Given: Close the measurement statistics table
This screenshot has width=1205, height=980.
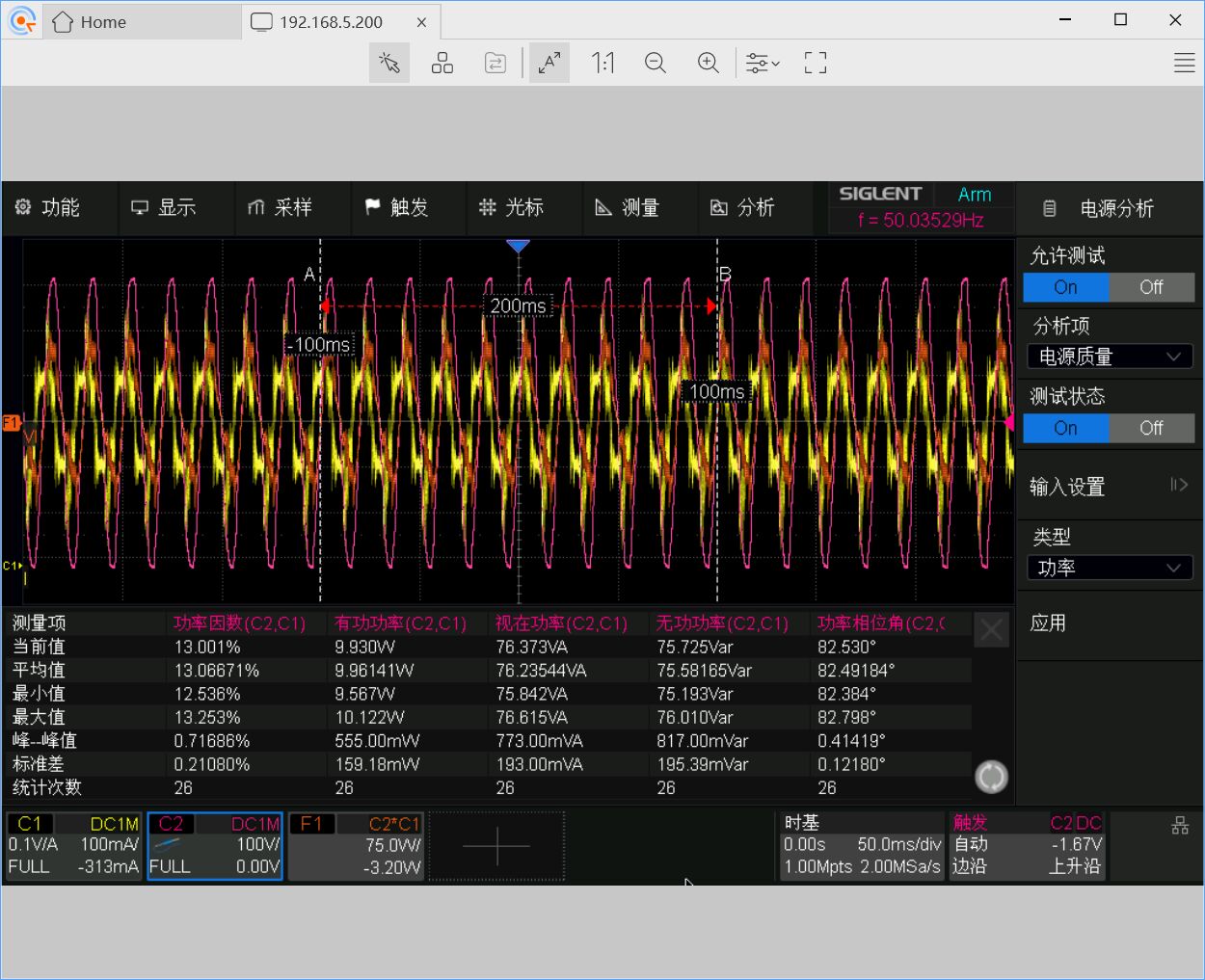Looking at the screenshot, I should click(992, 631).
